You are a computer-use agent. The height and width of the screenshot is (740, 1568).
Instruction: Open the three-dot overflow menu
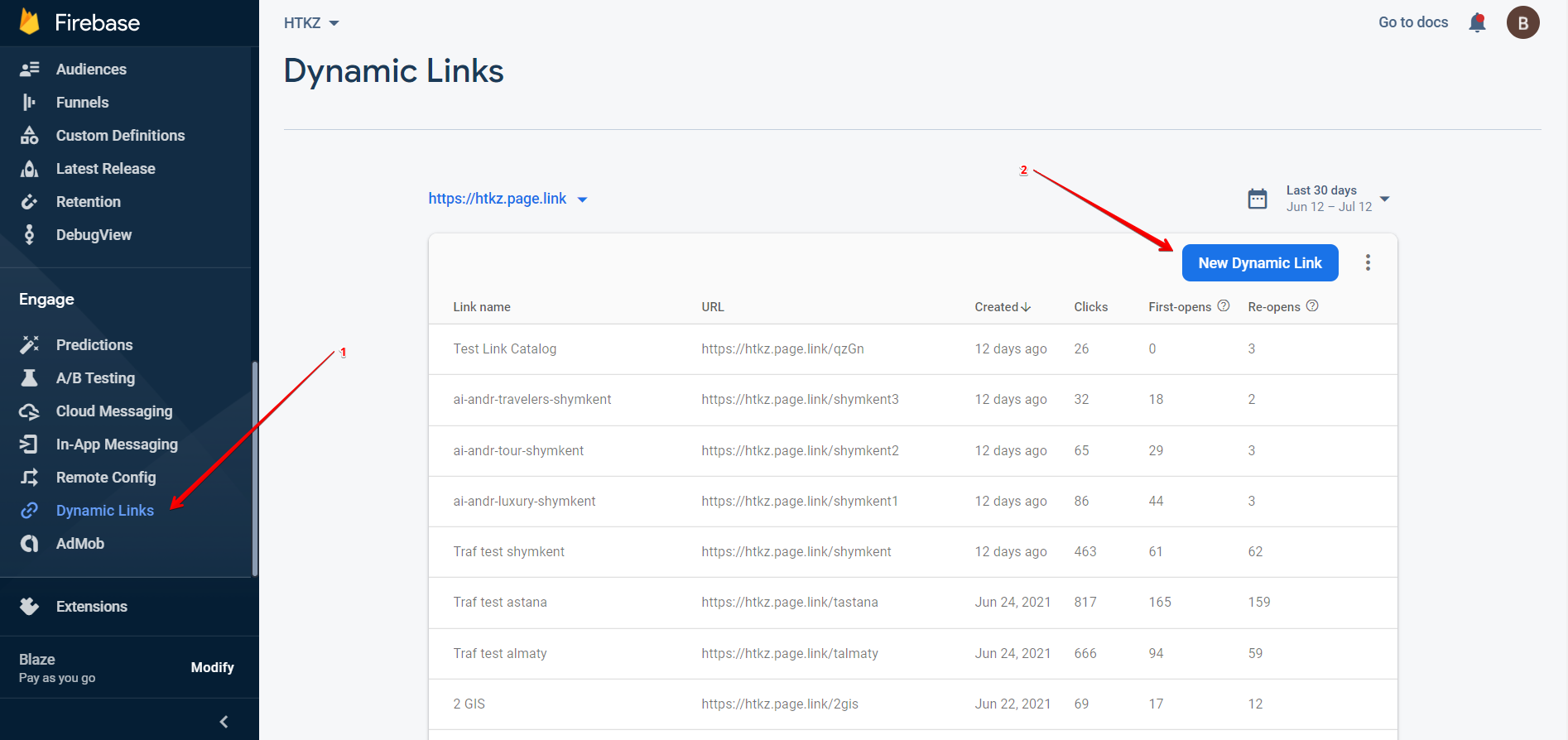click(x=1368, y=262)
